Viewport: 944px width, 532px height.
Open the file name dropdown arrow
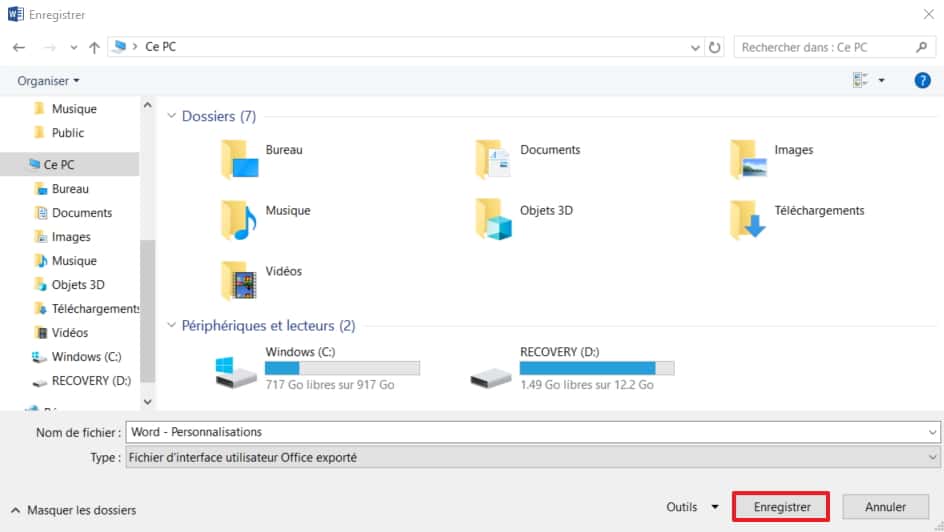tap(932, 432)
